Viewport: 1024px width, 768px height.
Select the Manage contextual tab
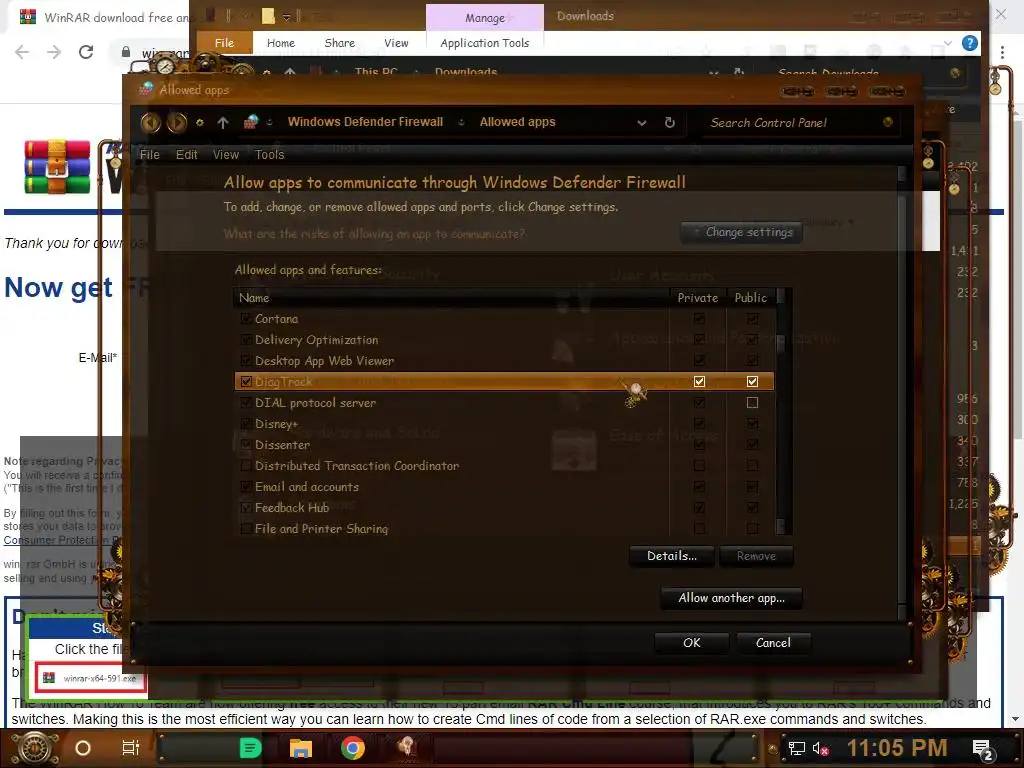coord(485,18)
